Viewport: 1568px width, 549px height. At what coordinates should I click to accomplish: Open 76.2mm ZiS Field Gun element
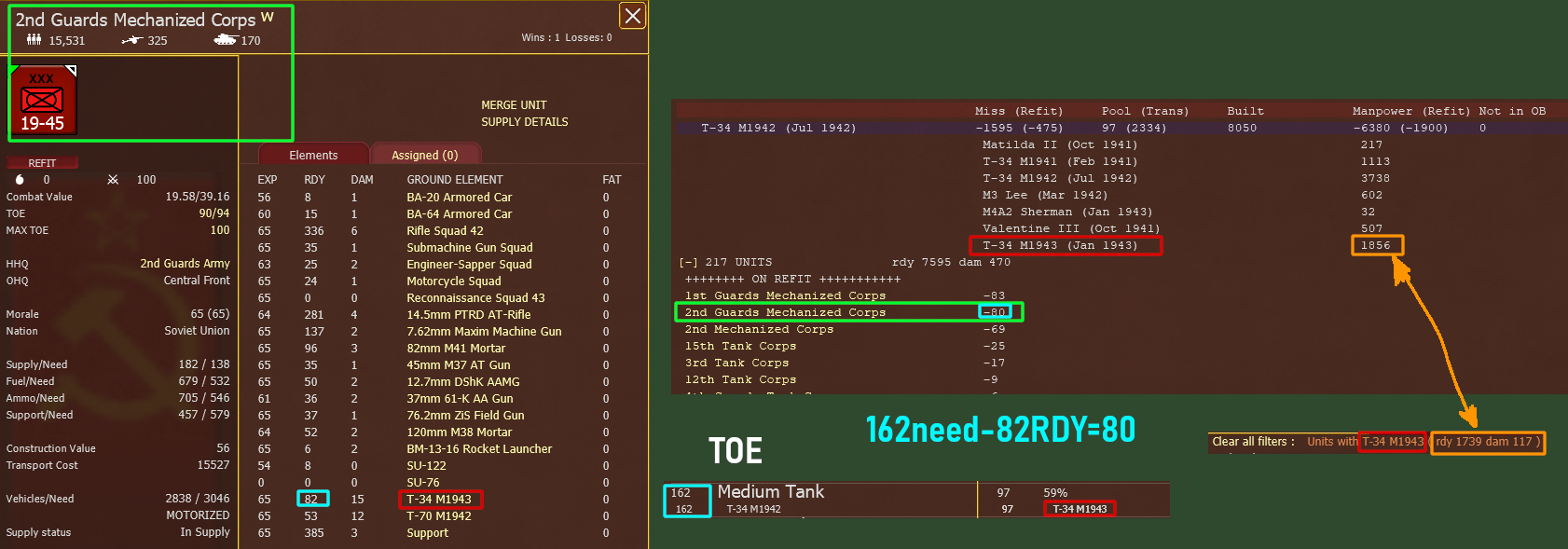[x=465, y=416]
